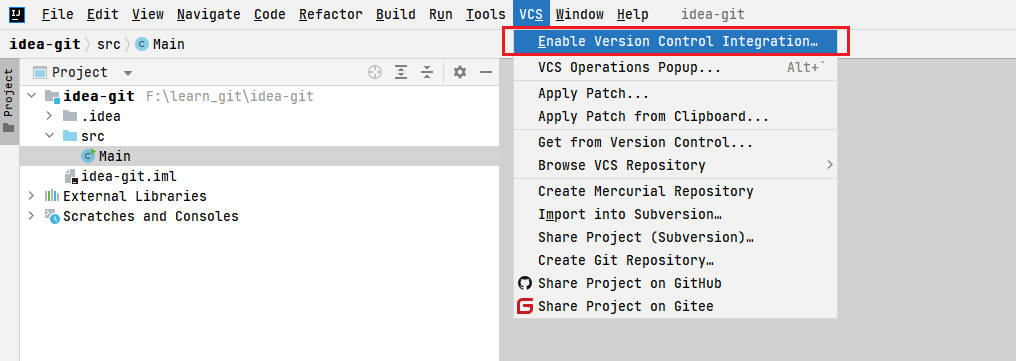Viewport: 1016px width, 361px height.
Task: Expand the External Libraries node
Action: click(x=31, y=196)
